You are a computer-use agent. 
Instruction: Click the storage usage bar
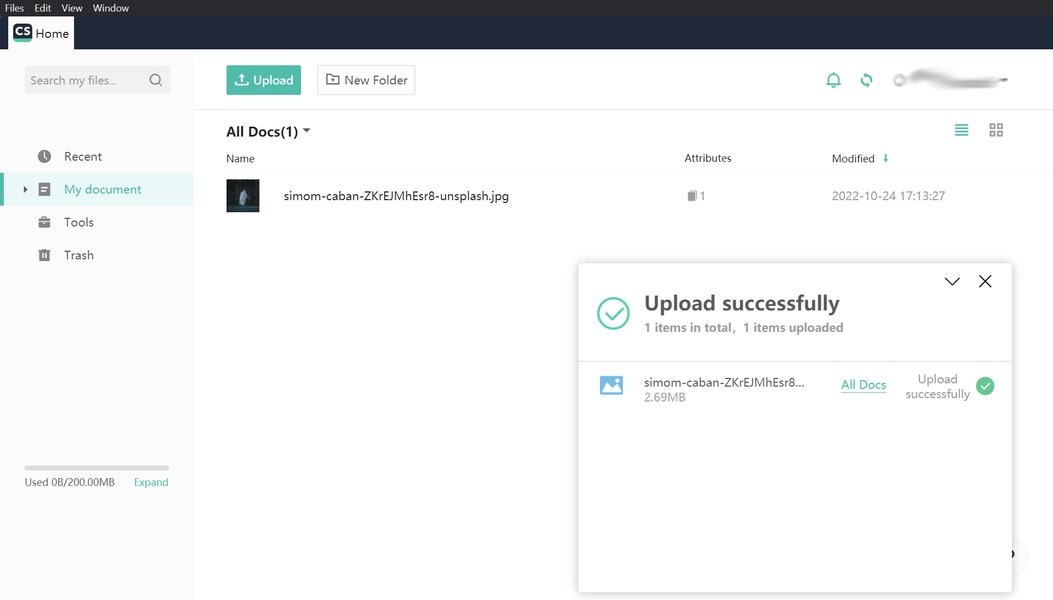click(x=96, y=468)
